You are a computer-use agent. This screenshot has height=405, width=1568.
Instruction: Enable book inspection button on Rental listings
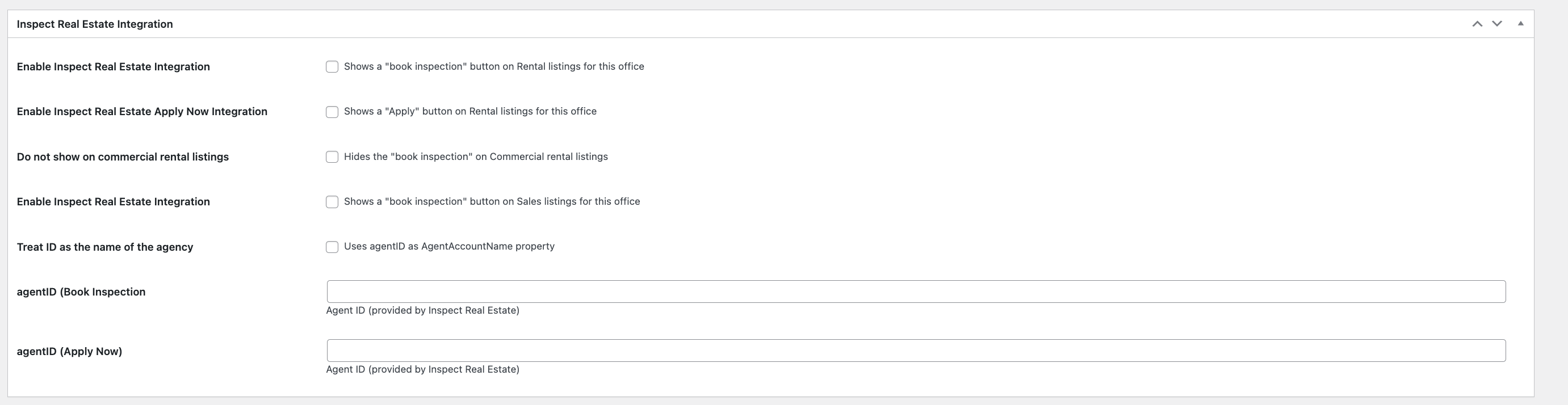[x=332, y=67]
